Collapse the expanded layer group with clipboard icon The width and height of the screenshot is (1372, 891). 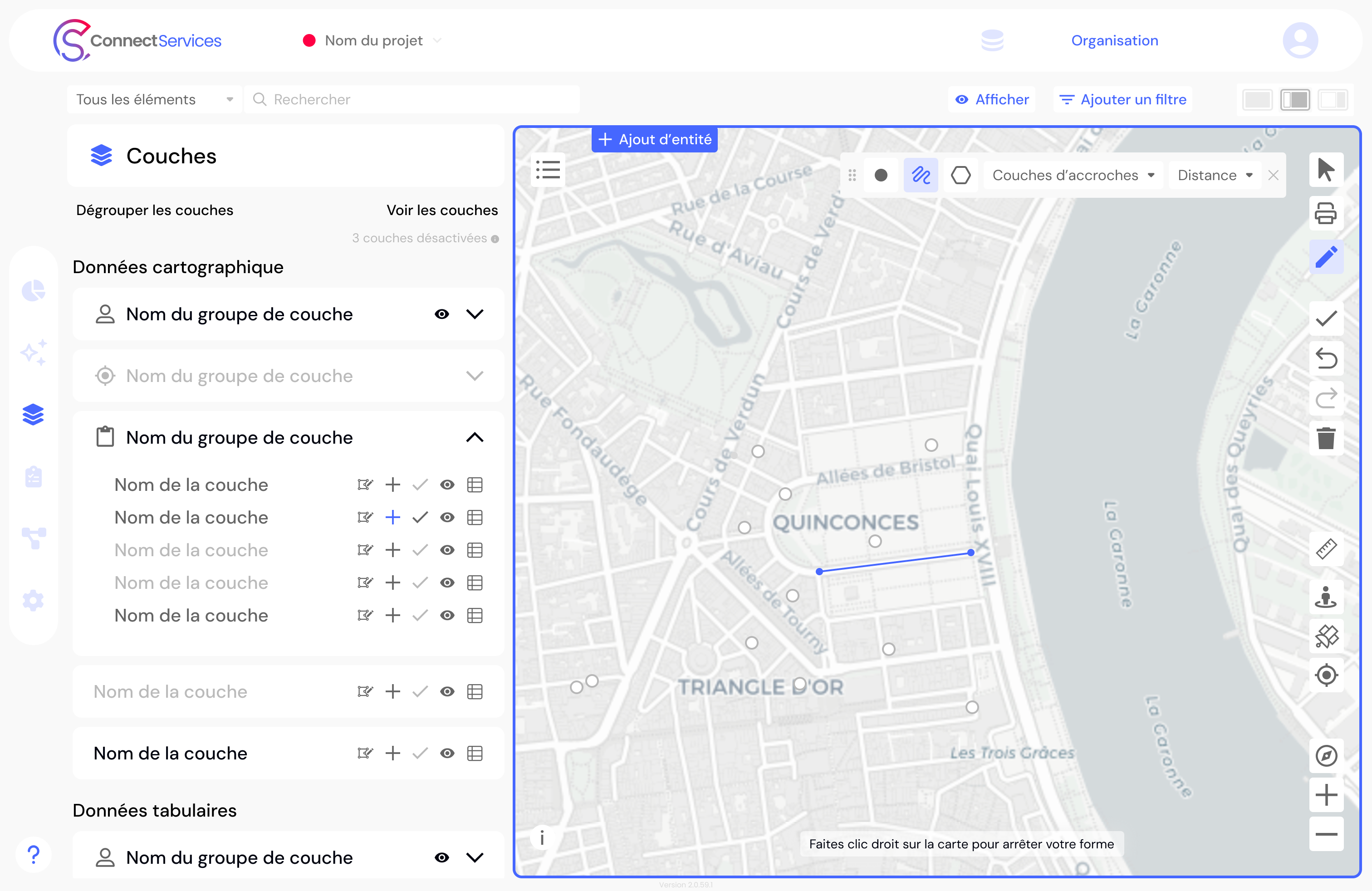click(475, 437)
